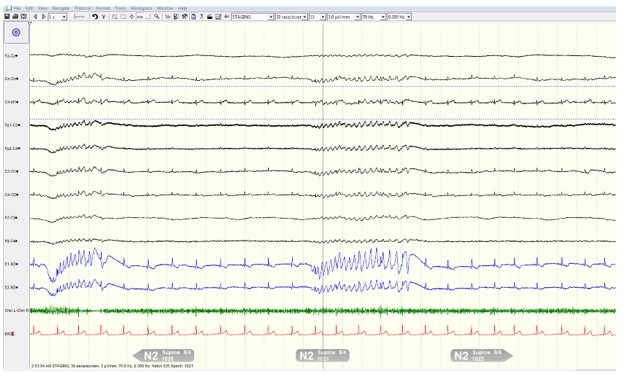The image size is (623, 374).
Task: Click the Print icon in toolbar
Action: click(x=15, y=17)
